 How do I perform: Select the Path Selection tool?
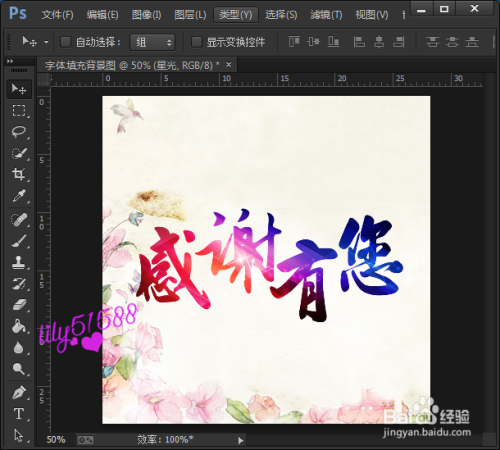tap(19, 435)
